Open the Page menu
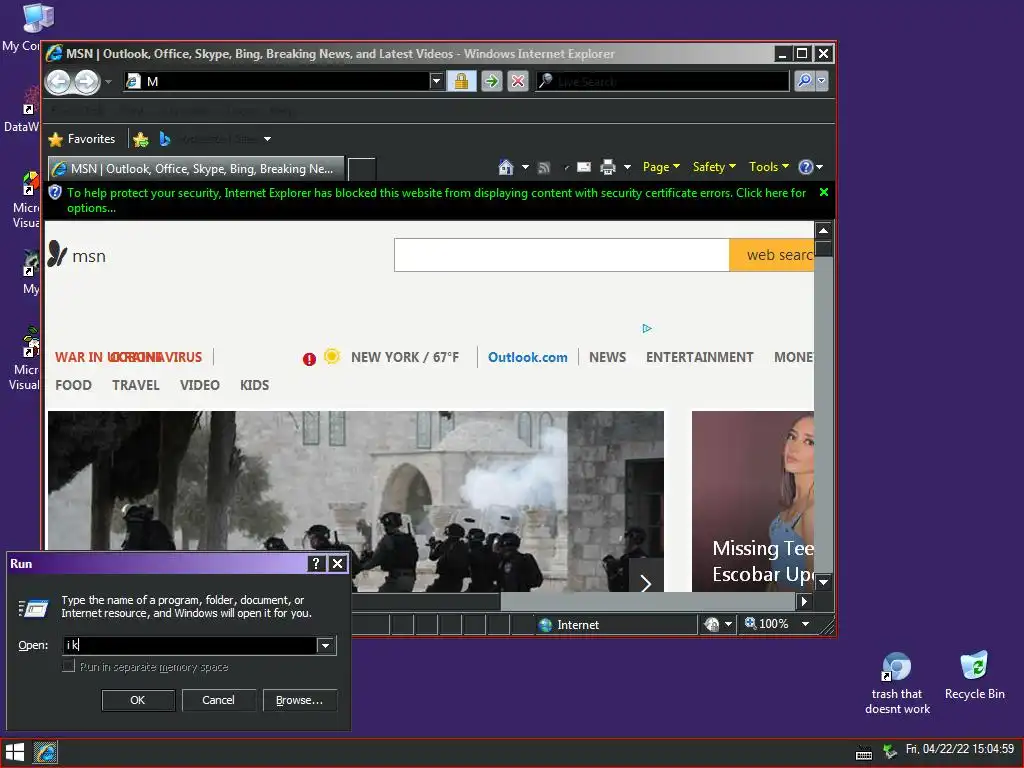The height and width of the screenshot is (768, 1024). pyautogui.click(x=661, y=167)
